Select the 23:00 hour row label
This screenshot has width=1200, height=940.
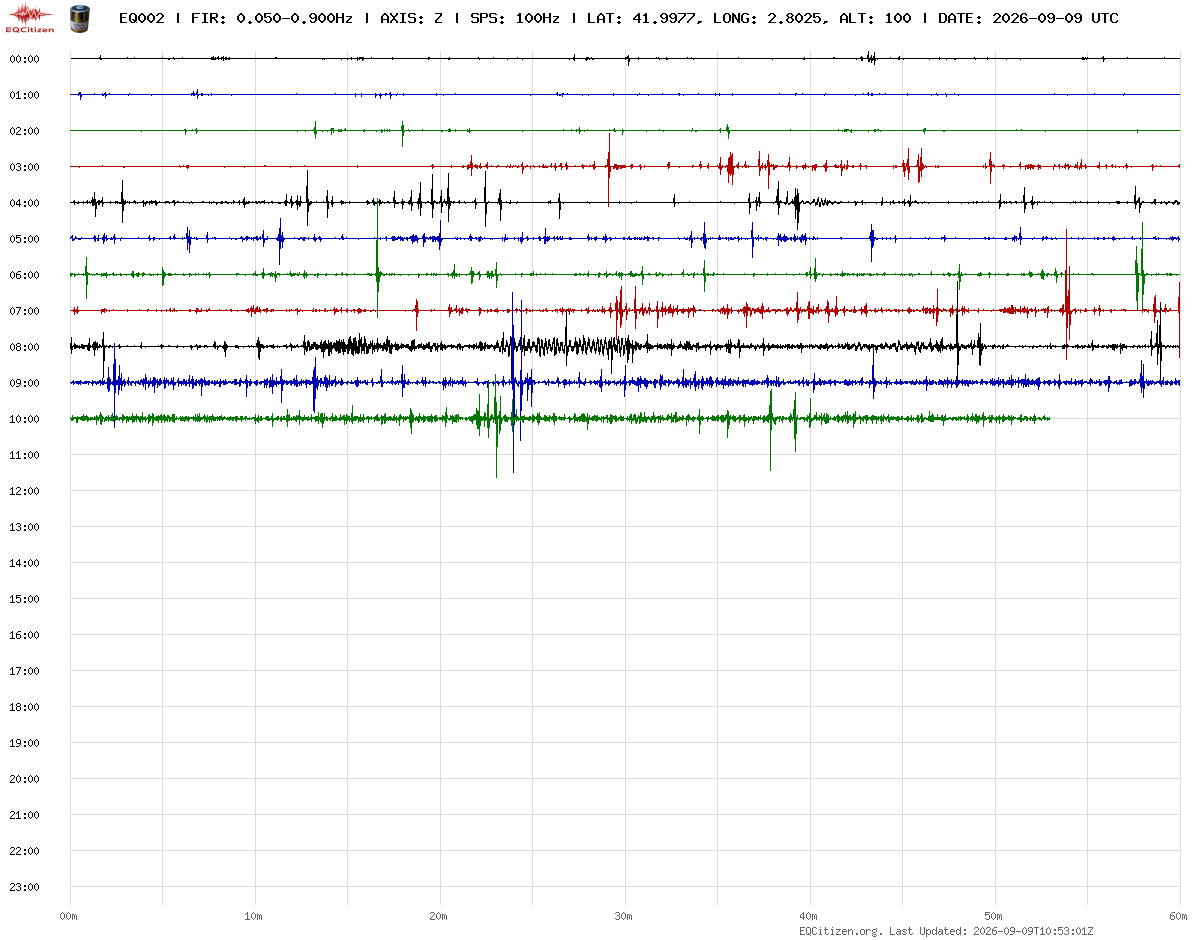(x=24, y=887)
